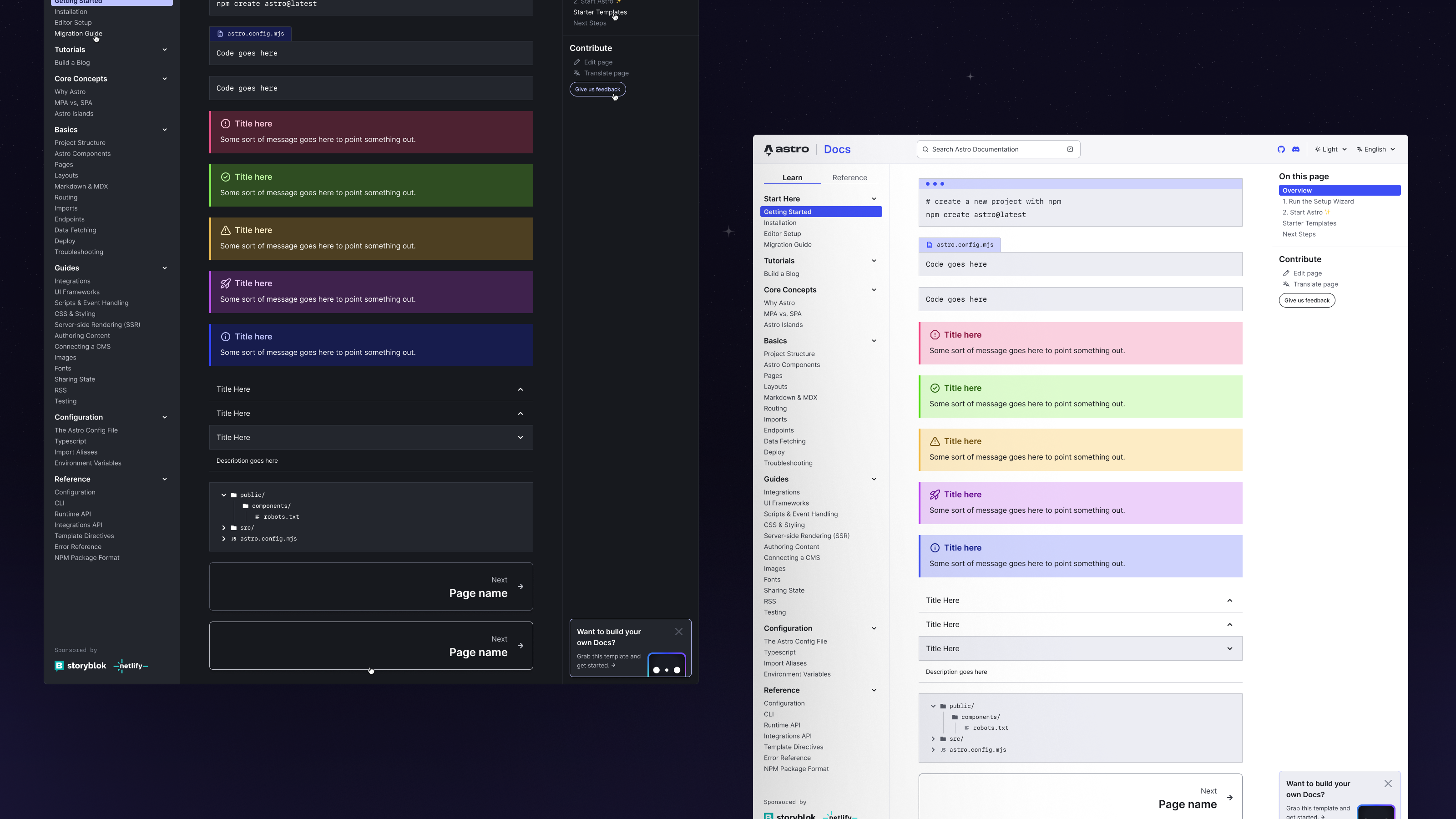Open the Astro GitHub repository icon
This screenshot has height=819, width=1456.
click(1281, 149)
